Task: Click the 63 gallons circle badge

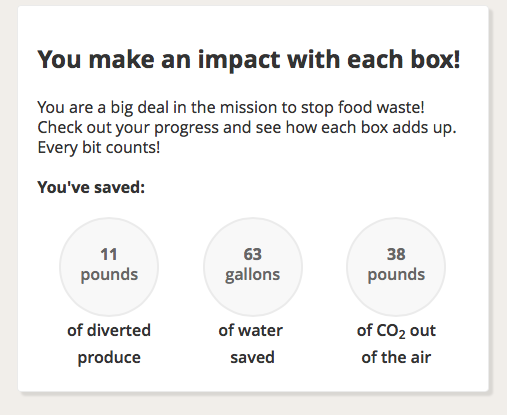Action: pos(253,267)
